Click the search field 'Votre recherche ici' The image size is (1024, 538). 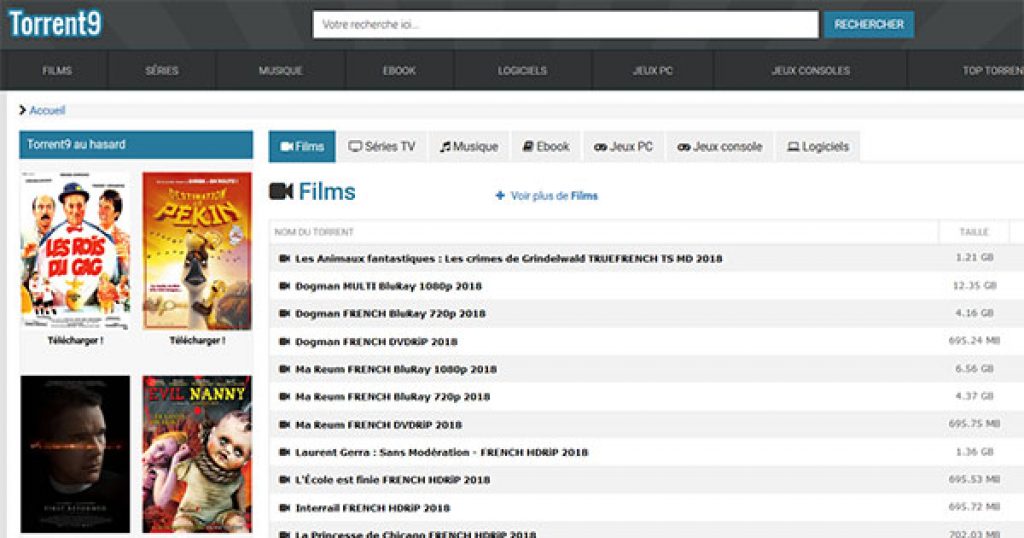[x=566, y=25]
